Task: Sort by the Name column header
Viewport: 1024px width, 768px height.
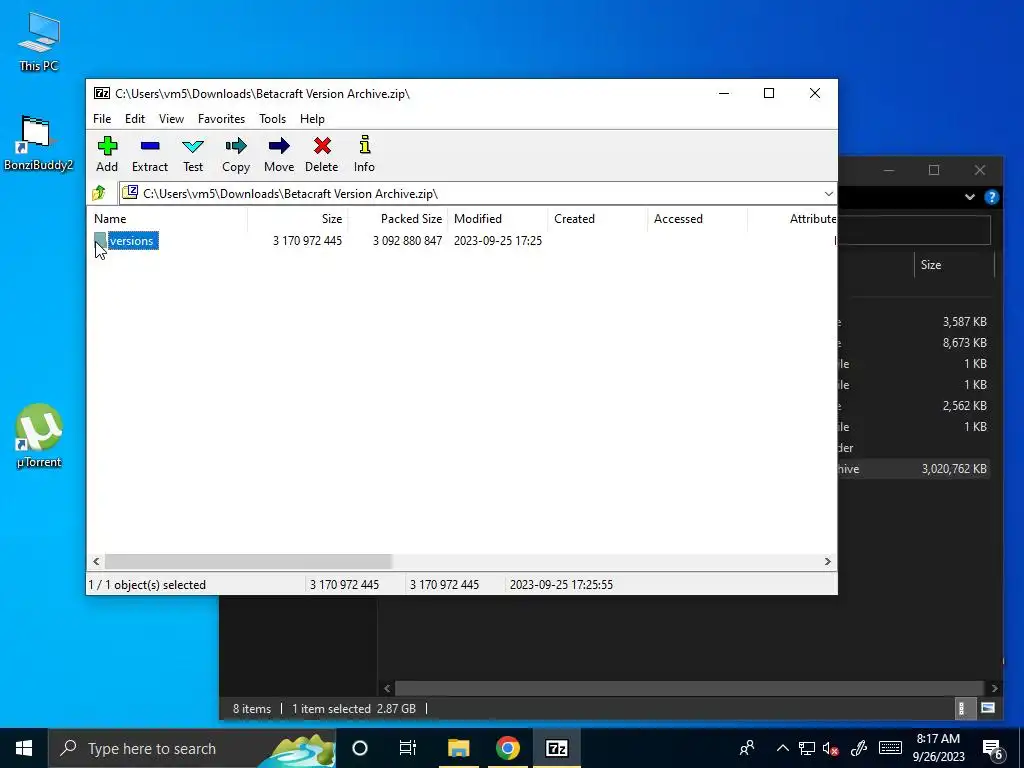Action: coord(167,219)
